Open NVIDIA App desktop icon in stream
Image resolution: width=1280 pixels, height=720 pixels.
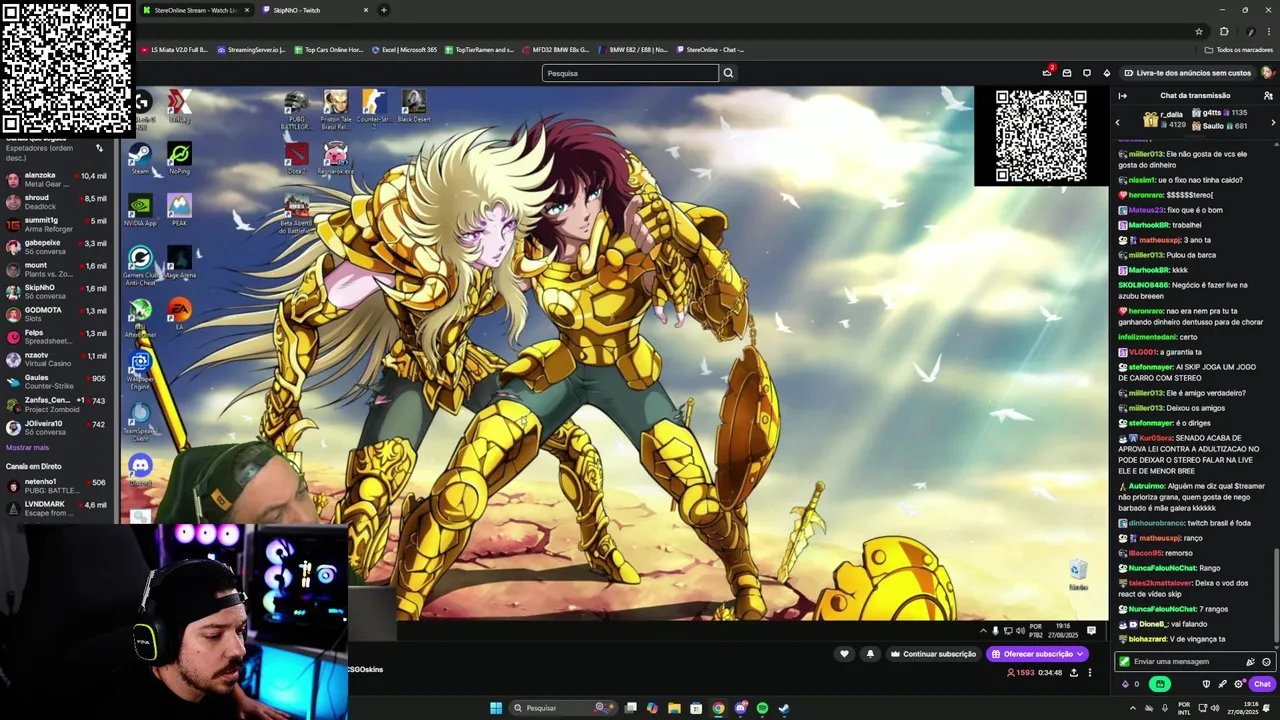[140, 210]
